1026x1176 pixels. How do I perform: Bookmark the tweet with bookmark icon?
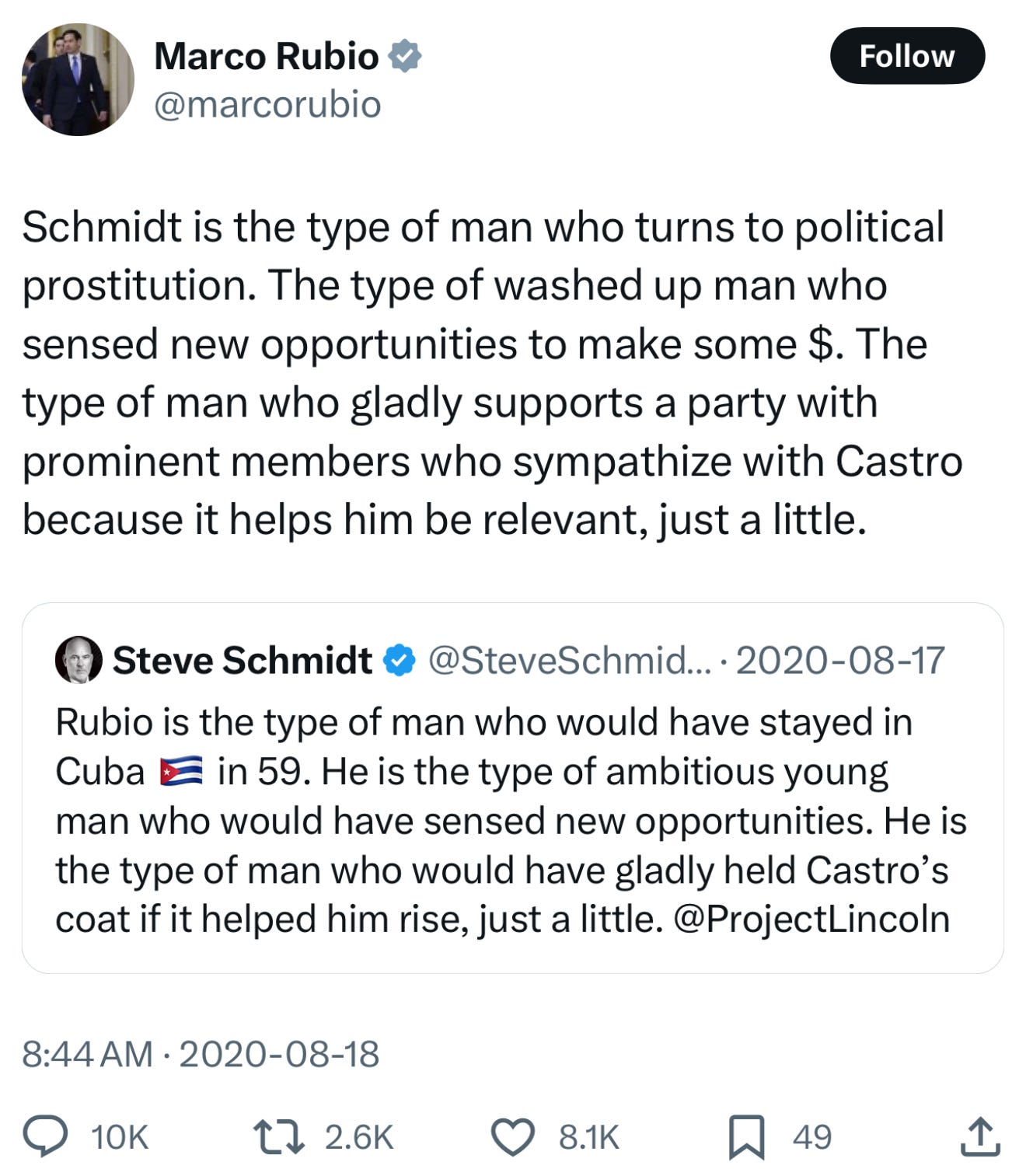tap(746, 1136)
